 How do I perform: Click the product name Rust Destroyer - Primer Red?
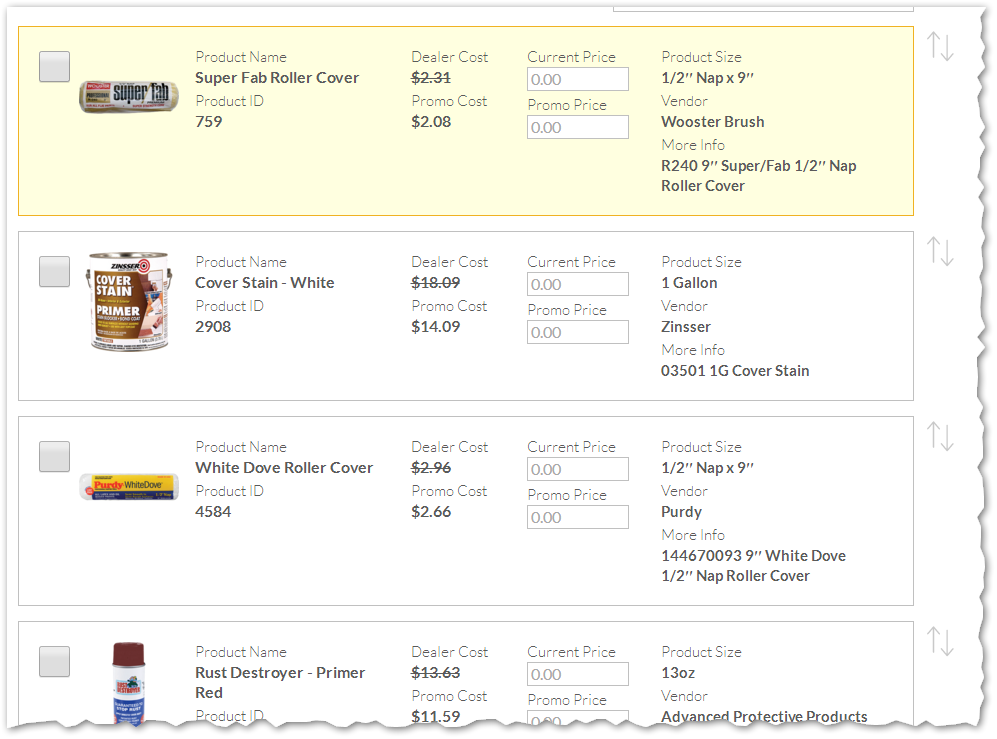tap(280, 682)
